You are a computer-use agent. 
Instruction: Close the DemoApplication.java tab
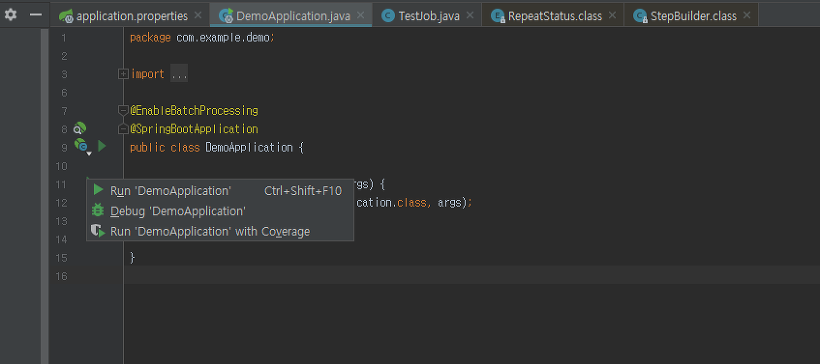tap(360, 15)
